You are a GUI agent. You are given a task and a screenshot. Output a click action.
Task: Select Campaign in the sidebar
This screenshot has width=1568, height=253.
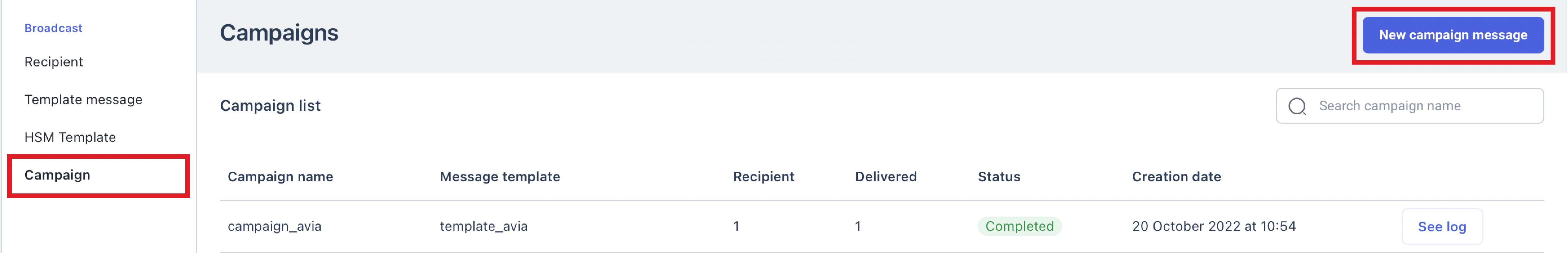tap(57, 175)
